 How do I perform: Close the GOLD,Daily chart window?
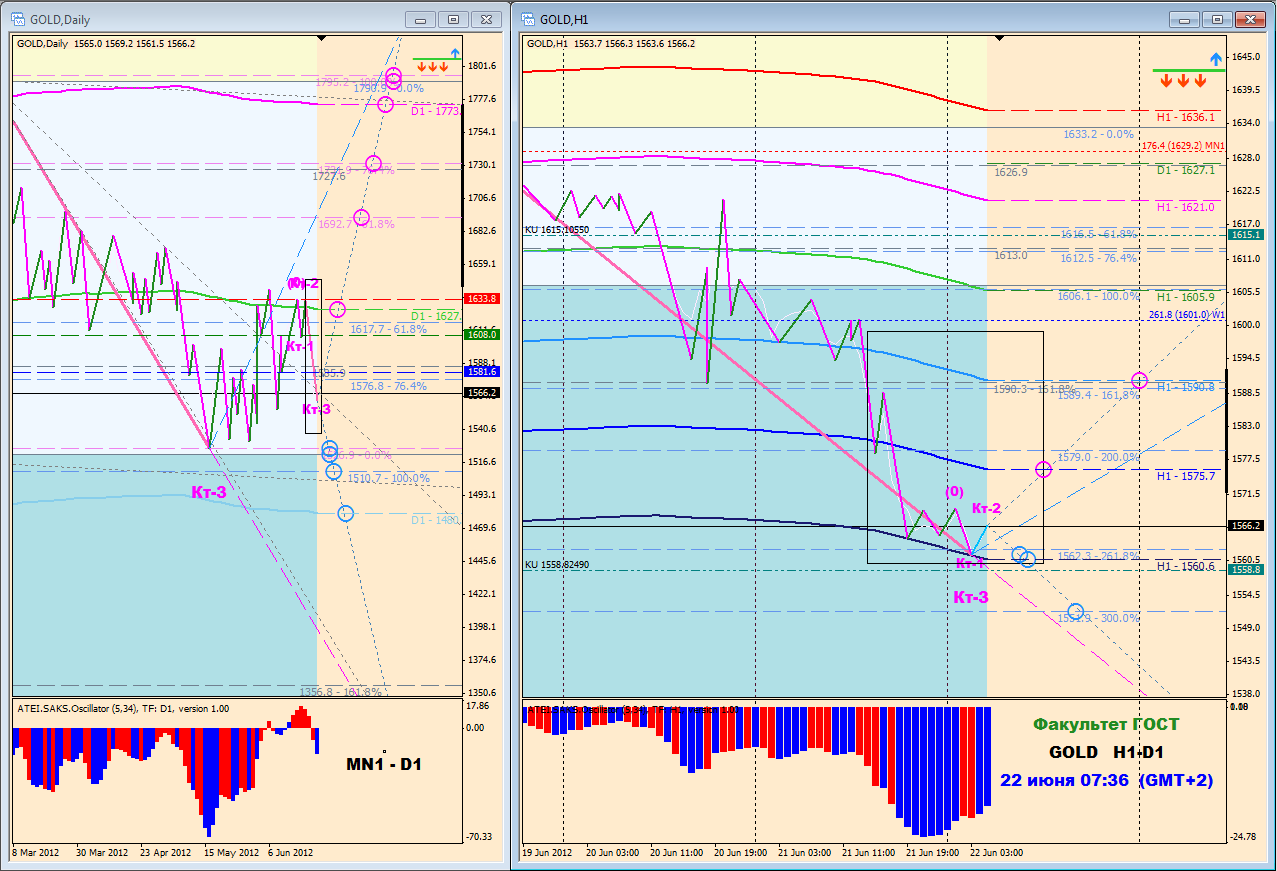(486, 19)
